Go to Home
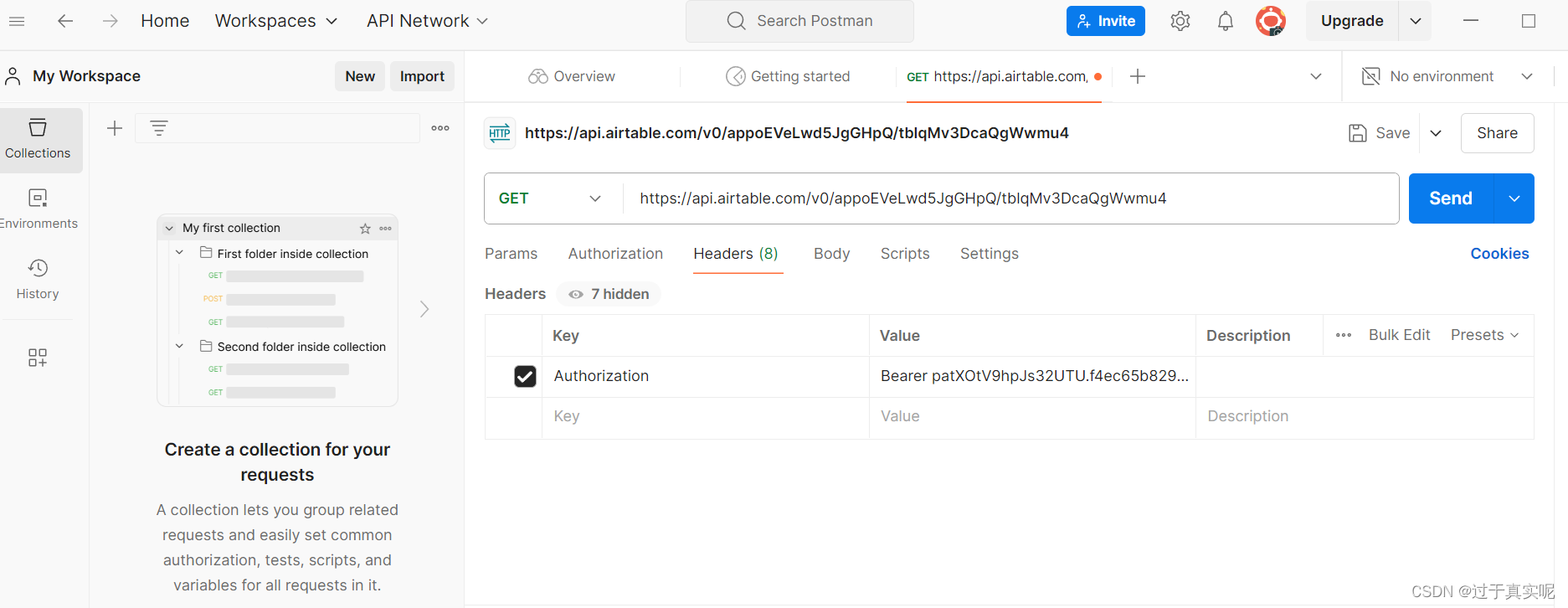1568x608 pixels. pos(165,21)
